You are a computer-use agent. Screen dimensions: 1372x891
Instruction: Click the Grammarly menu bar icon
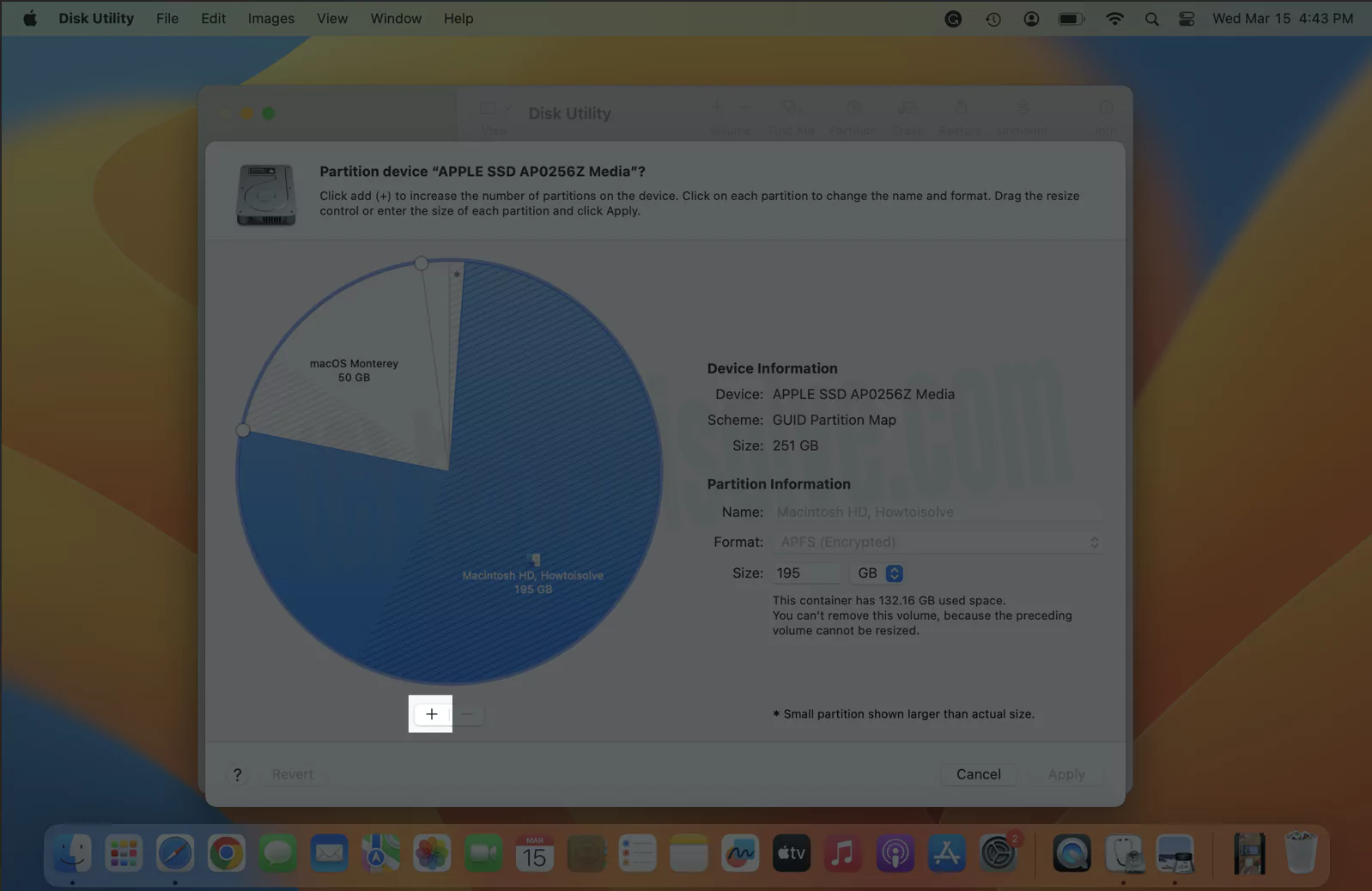[953, 19]
